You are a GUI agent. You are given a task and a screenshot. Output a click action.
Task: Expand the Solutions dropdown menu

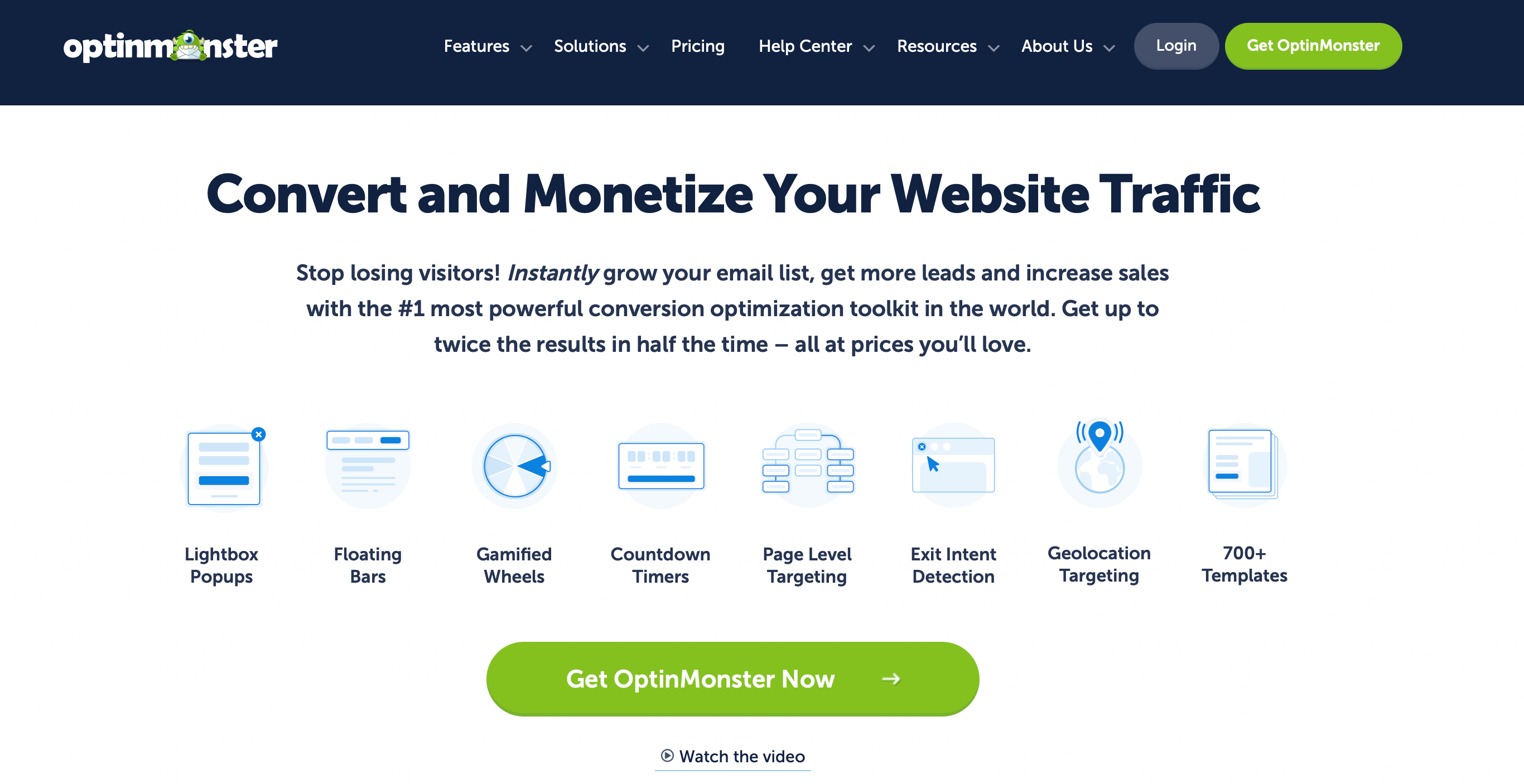pos(600,45)
